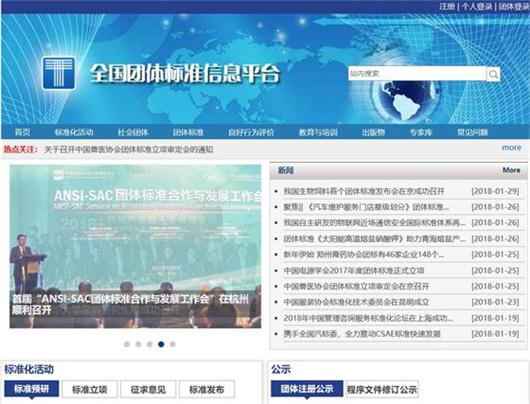
Task: Open the 个人登录 personal login link
Action: (x=476, y=6)
